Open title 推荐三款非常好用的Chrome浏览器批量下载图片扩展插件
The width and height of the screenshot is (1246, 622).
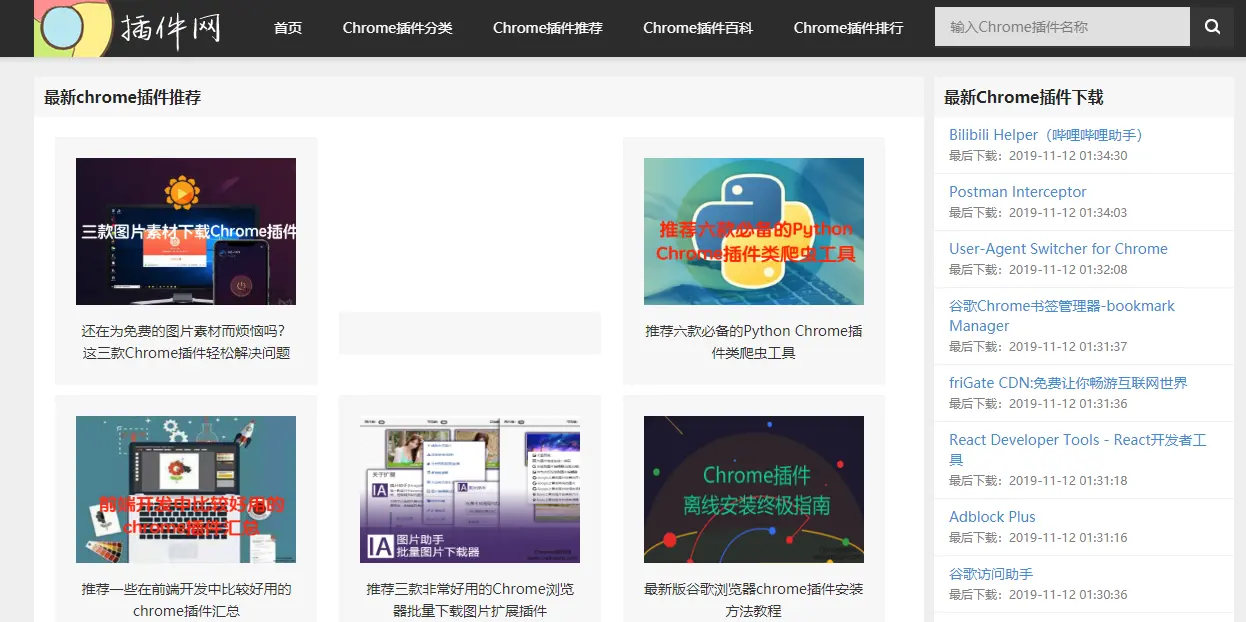pos(470,599)
